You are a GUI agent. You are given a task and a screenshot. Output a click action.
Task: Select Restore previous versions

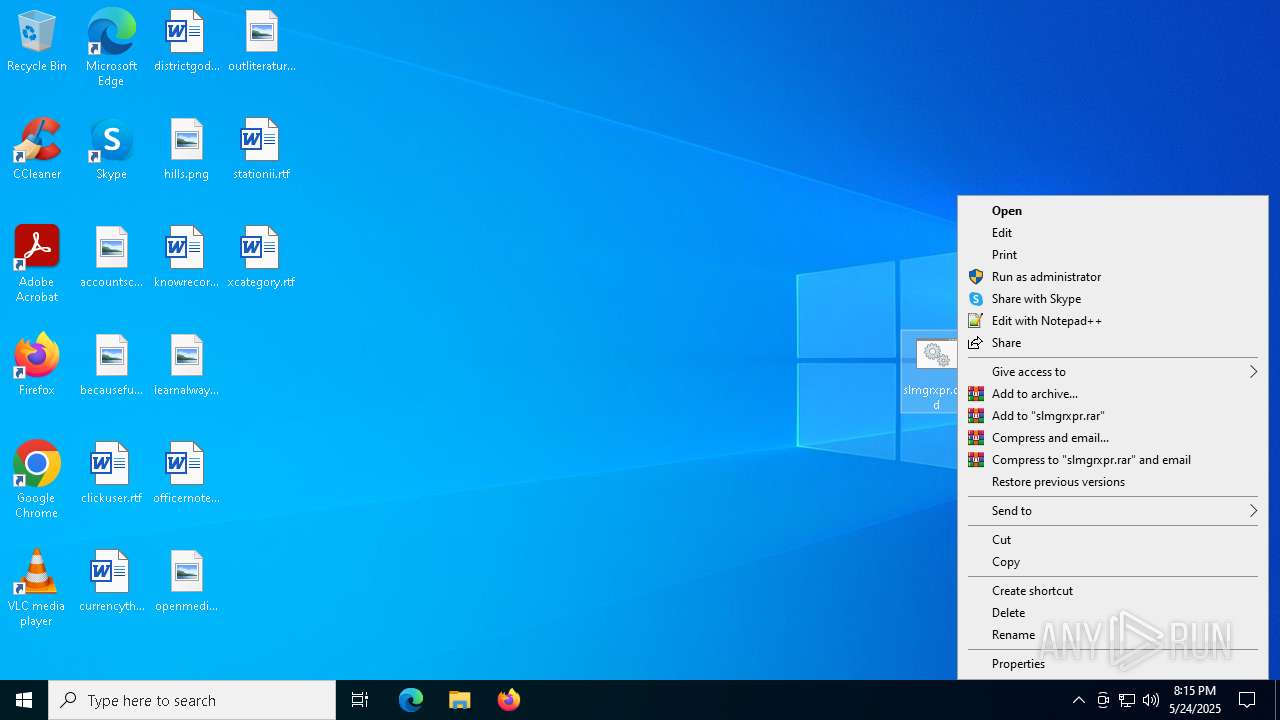(x=1113, y=482)
